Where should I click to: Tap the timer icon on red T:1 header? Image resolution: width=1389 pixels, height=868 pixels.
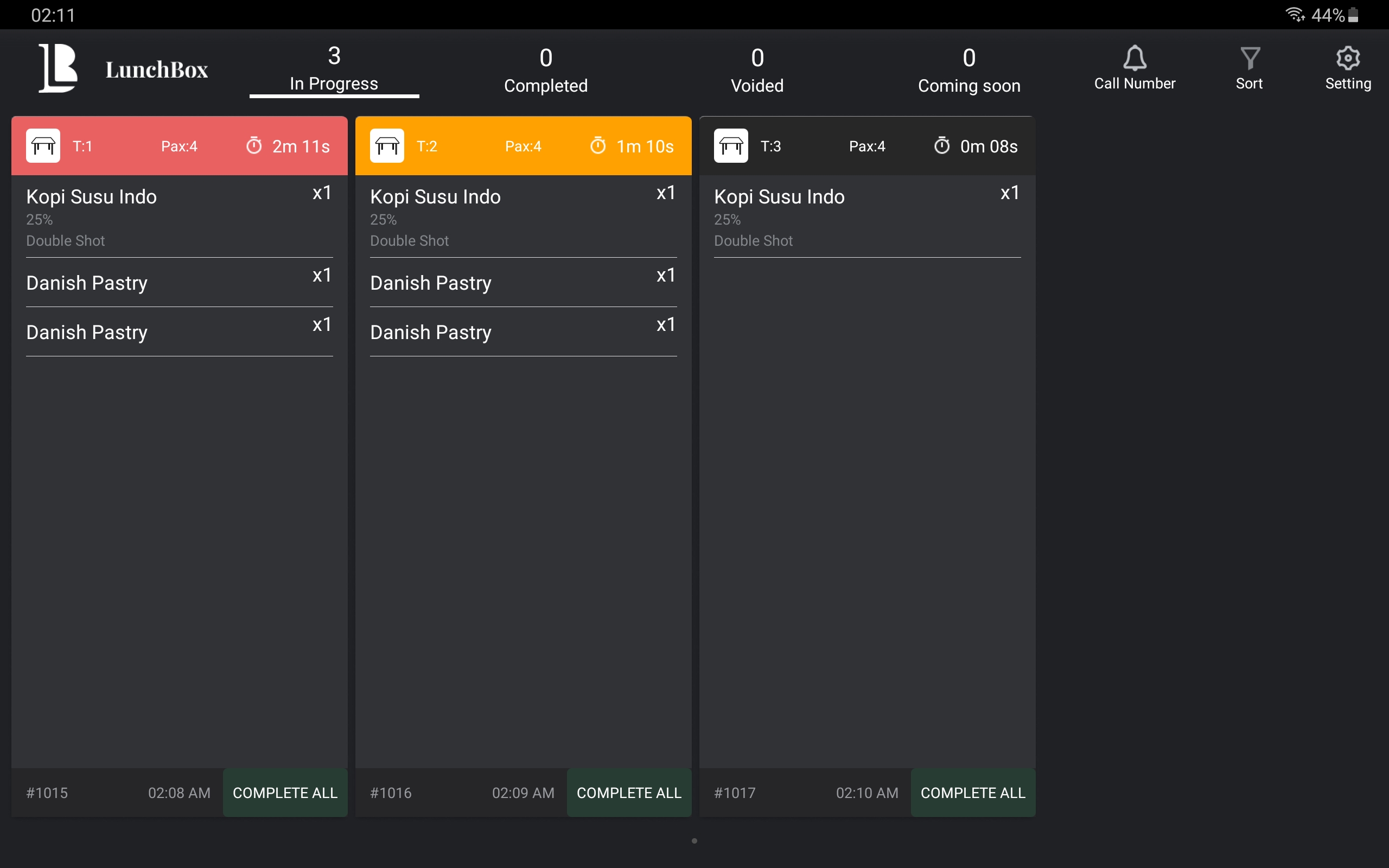click(x=254, y=146)
